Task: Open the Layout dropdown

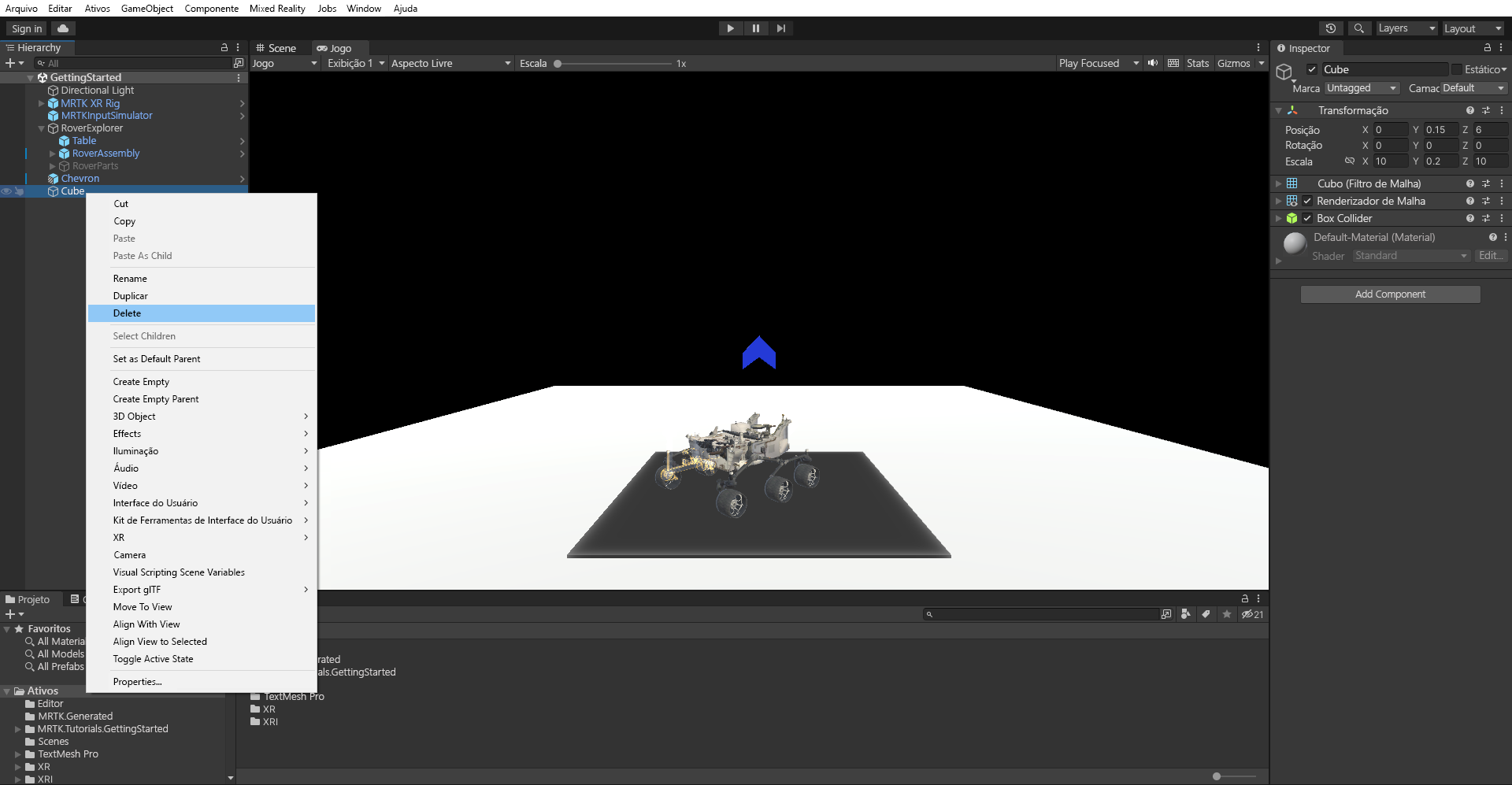Action: pos(1473,28)
